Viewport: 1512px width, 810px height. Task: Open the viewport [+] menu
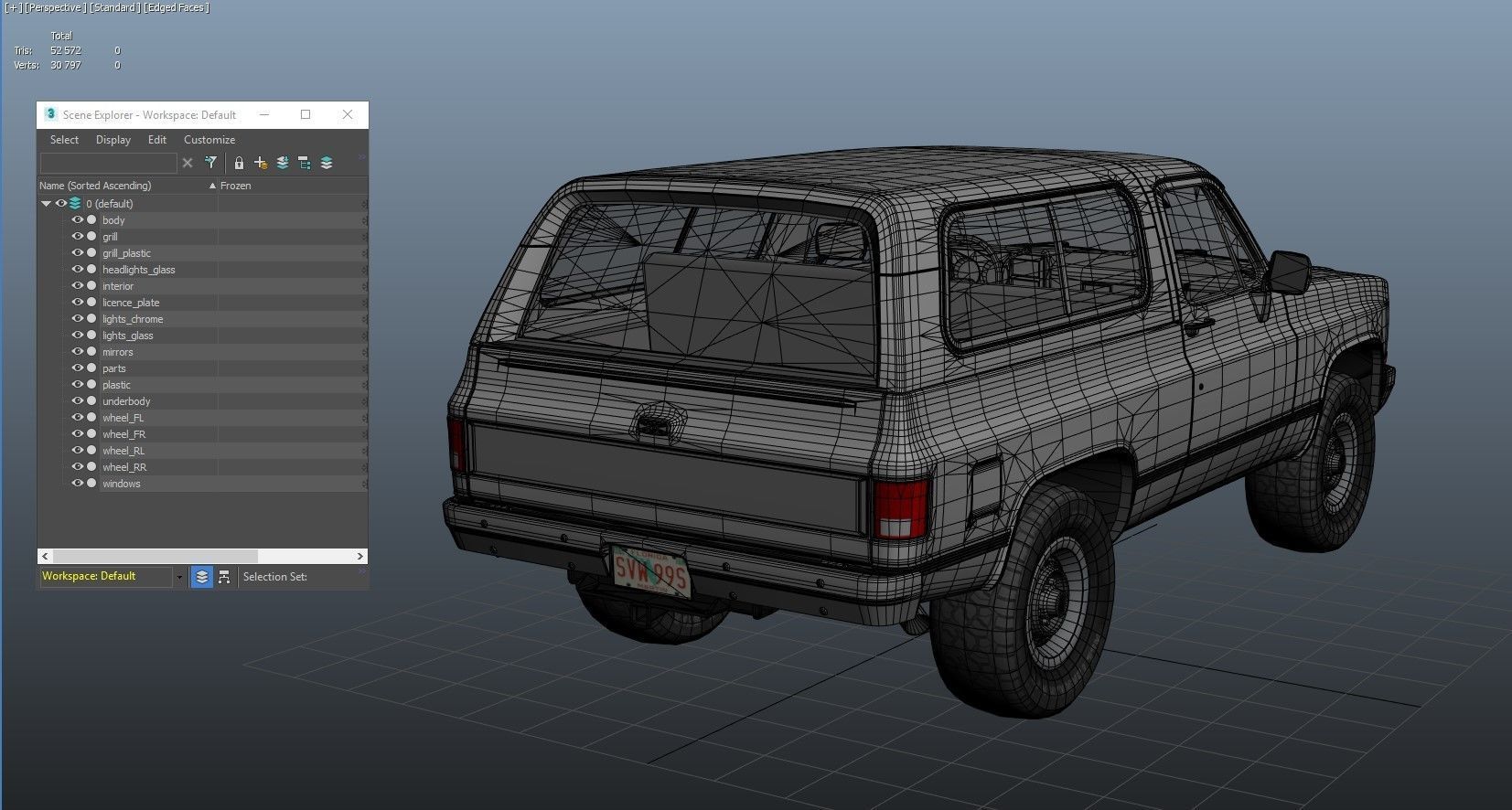13,7
